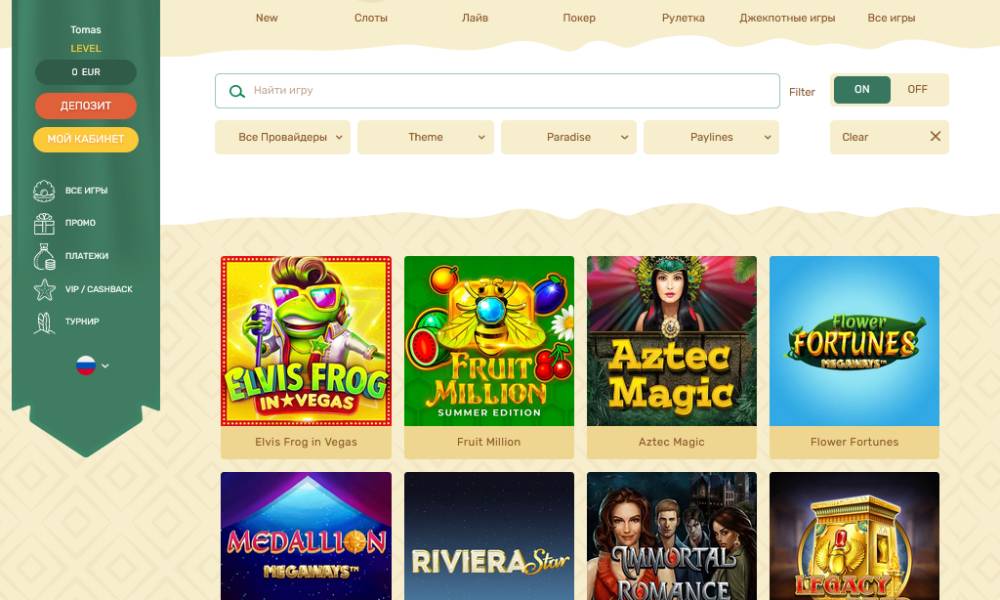Open the Paradise filter dropdown
This screenshot has height=600, width=1000.
click(x=568, y=137)
